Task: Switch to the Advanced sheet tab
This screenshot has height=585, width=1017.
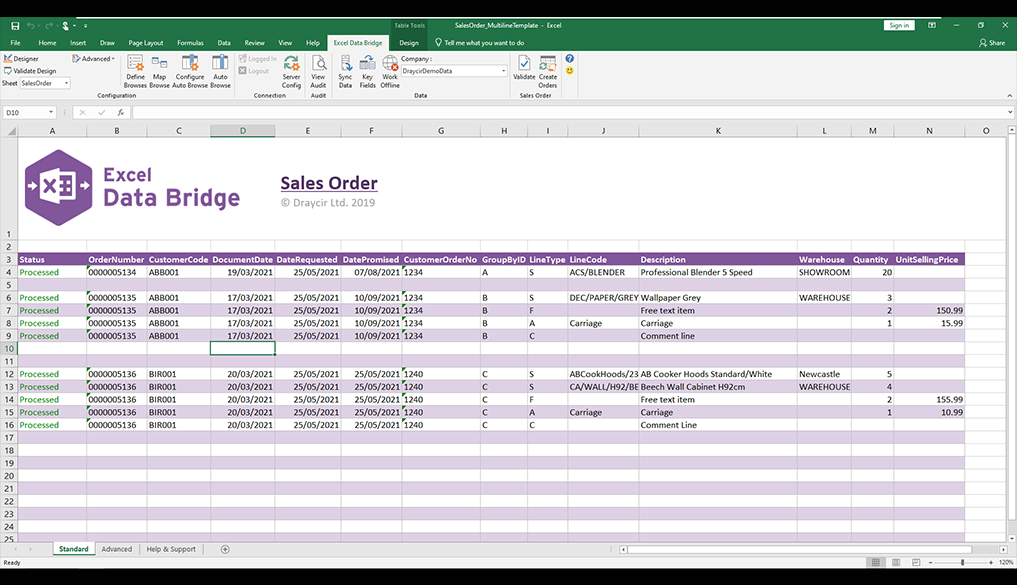Action: point(117,549)
